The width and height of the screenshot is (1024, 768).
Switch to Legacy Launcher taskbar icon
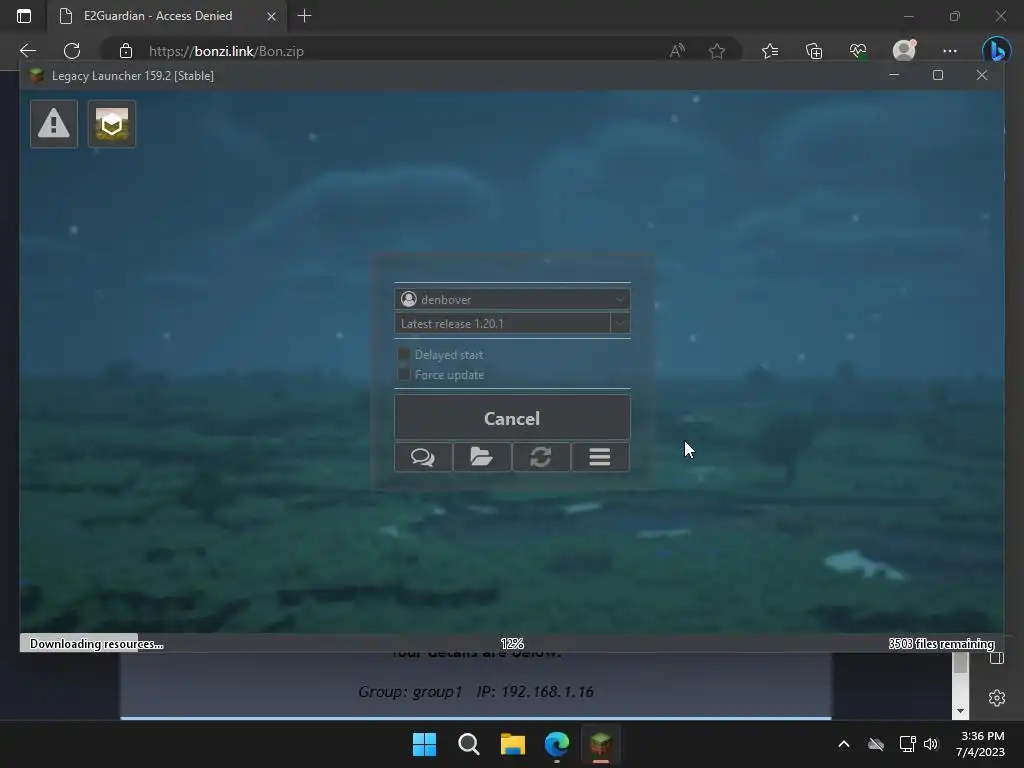pos(601,744)
